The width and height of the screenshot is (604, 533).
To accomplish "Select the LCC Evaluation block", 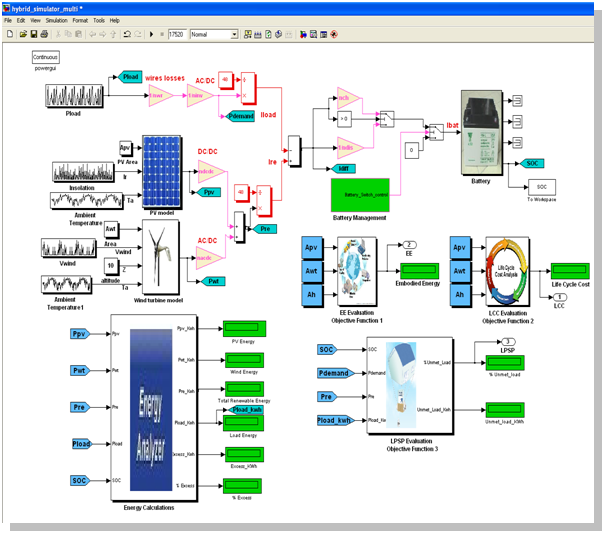I will pyautogui.click(x=501, y=270).
